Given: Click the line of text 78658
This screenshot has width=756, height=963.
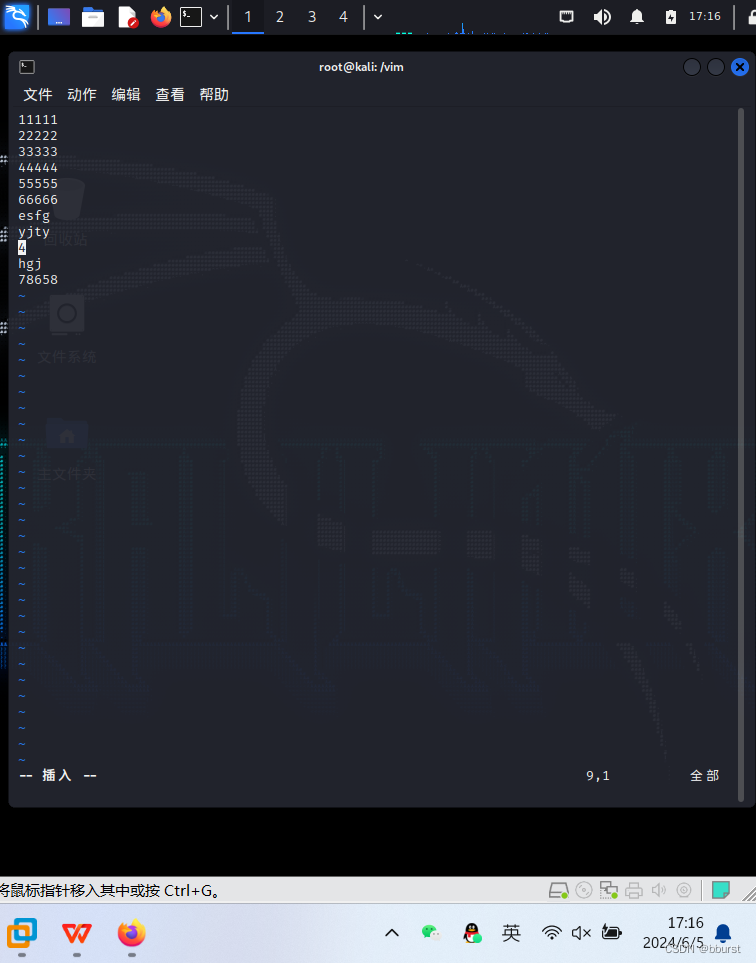Looking at the screenshot, I should point(38,280).
